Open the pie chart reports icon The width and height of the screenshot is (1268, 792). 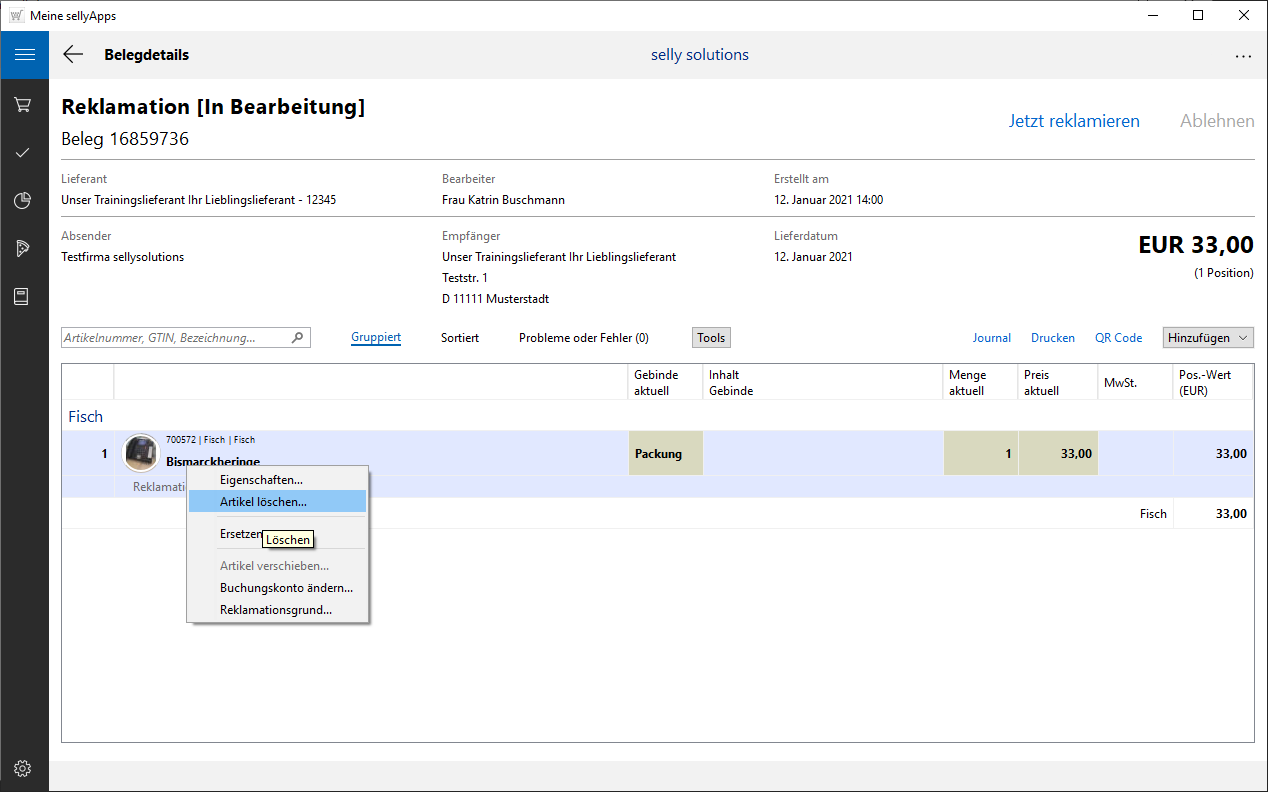click(x=23, y=201)
